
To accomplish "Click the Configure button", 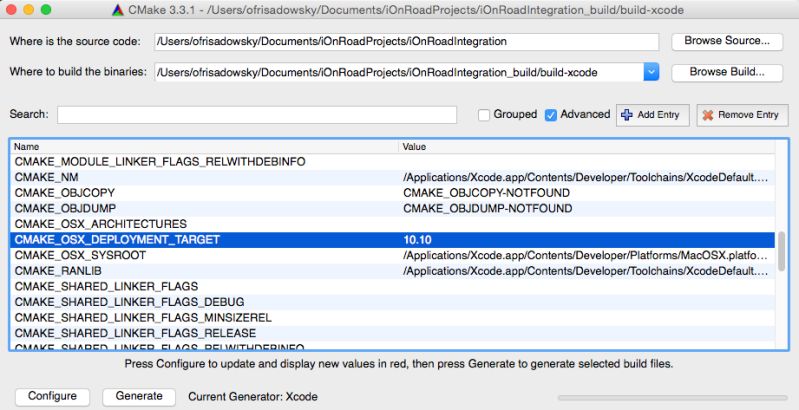I will [52, 396].
